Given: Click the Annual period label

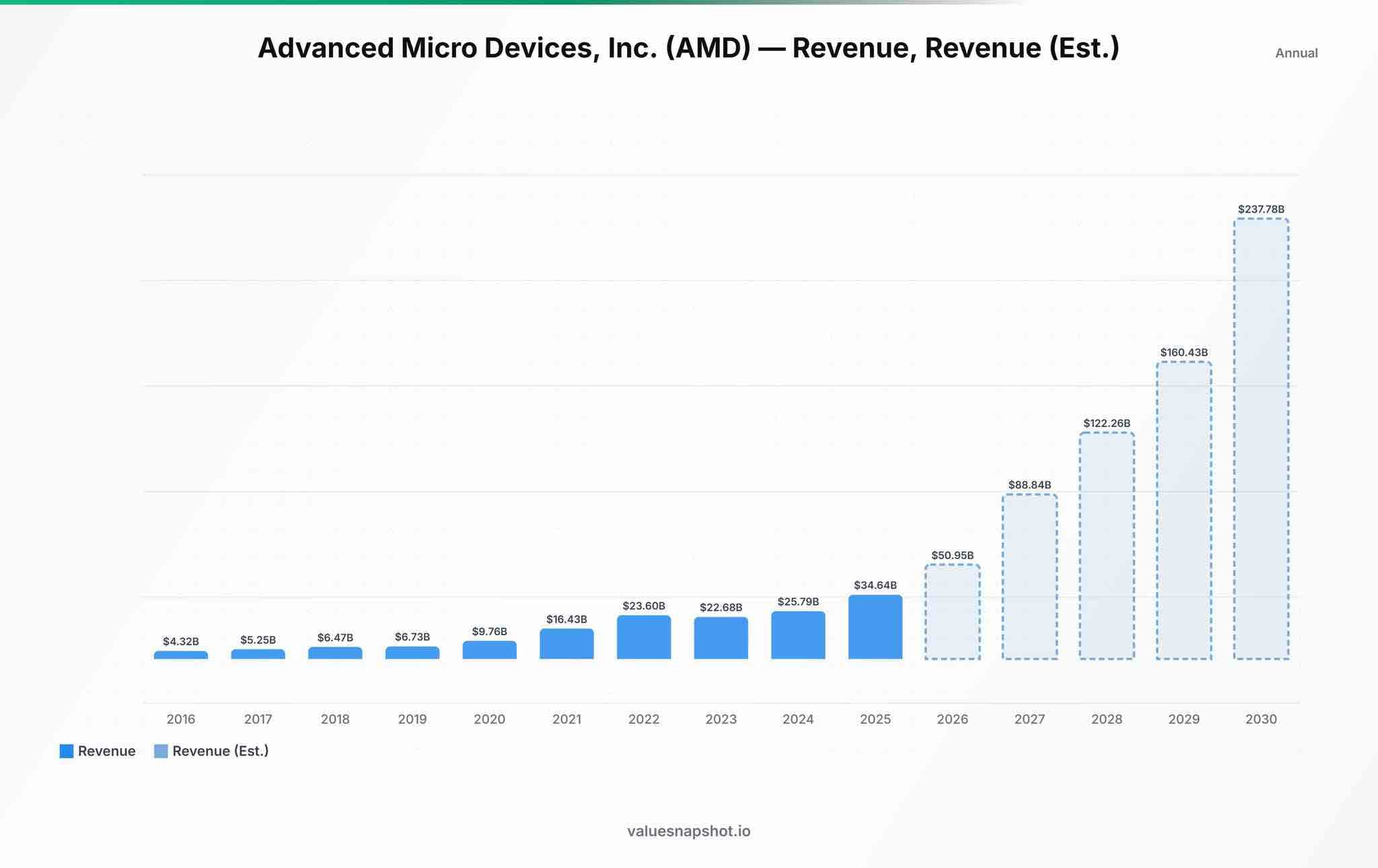Looking at the screenshot, I should 1296,53.
